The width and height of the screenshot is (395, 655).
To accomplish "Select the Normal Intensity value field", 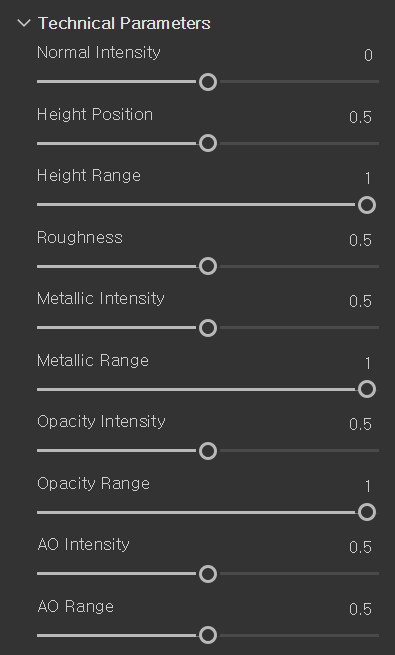I will (368, 55).
